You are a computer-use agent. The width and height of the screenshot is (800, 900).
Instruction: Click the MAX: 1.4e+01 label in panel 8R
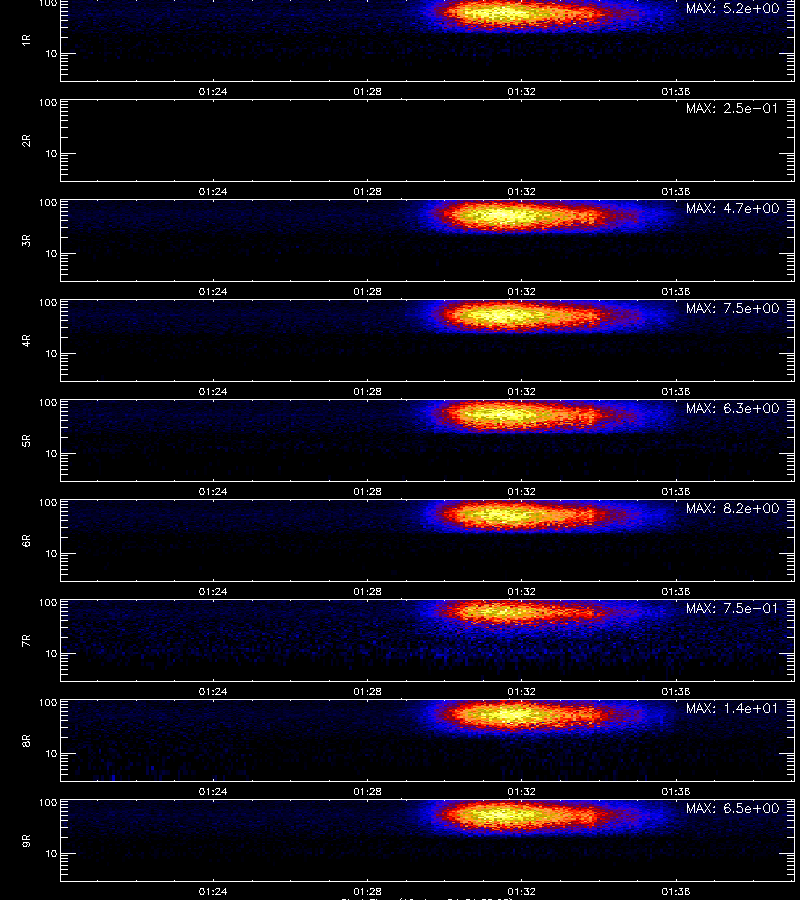(732, 708)
